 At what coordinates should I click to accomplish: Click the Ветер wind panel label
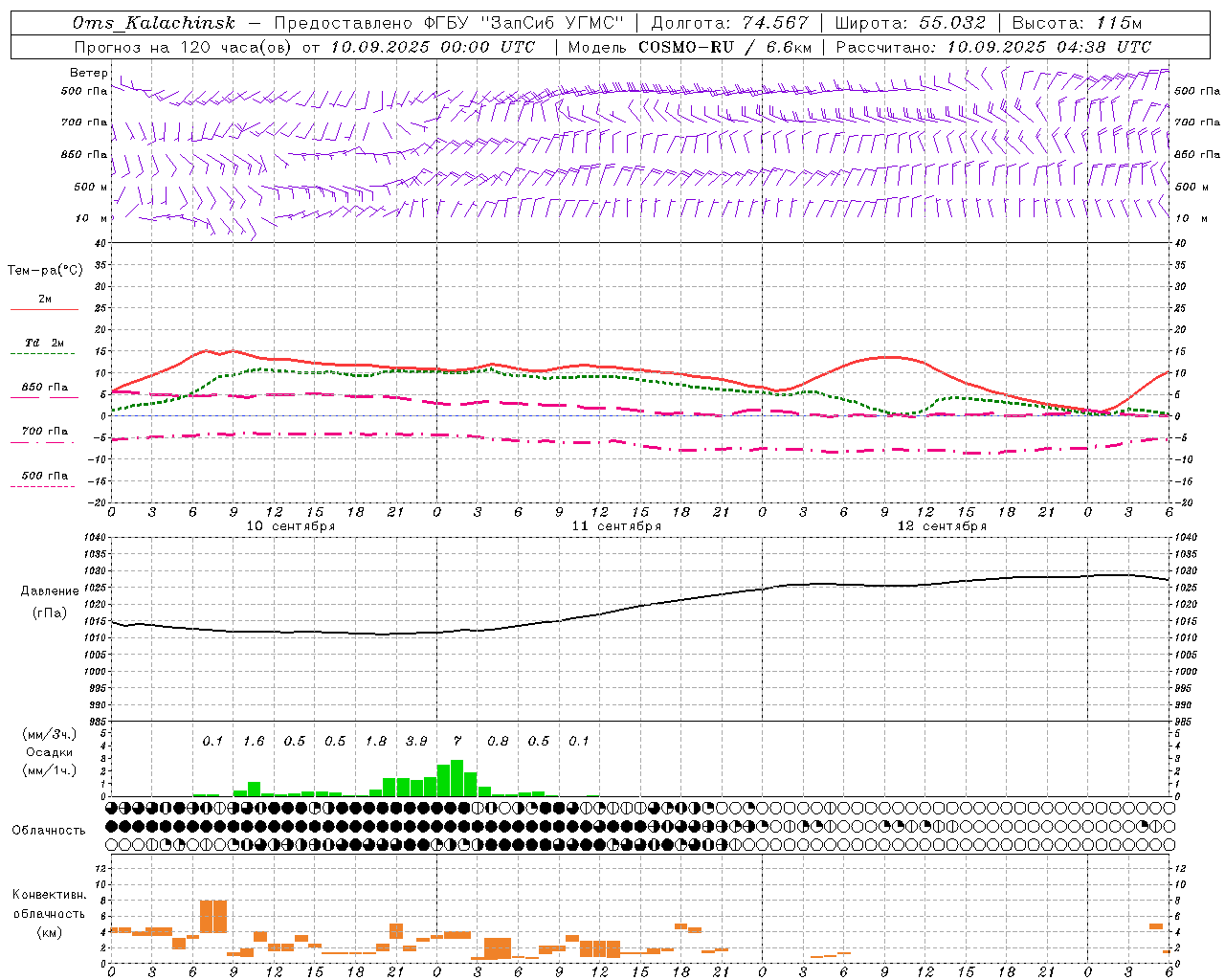click(88, 73)
